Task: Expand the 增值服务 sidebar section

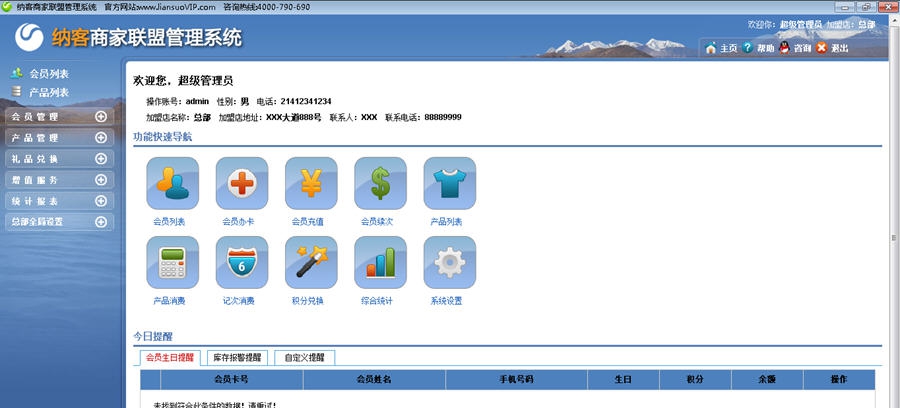Action: 60,180
